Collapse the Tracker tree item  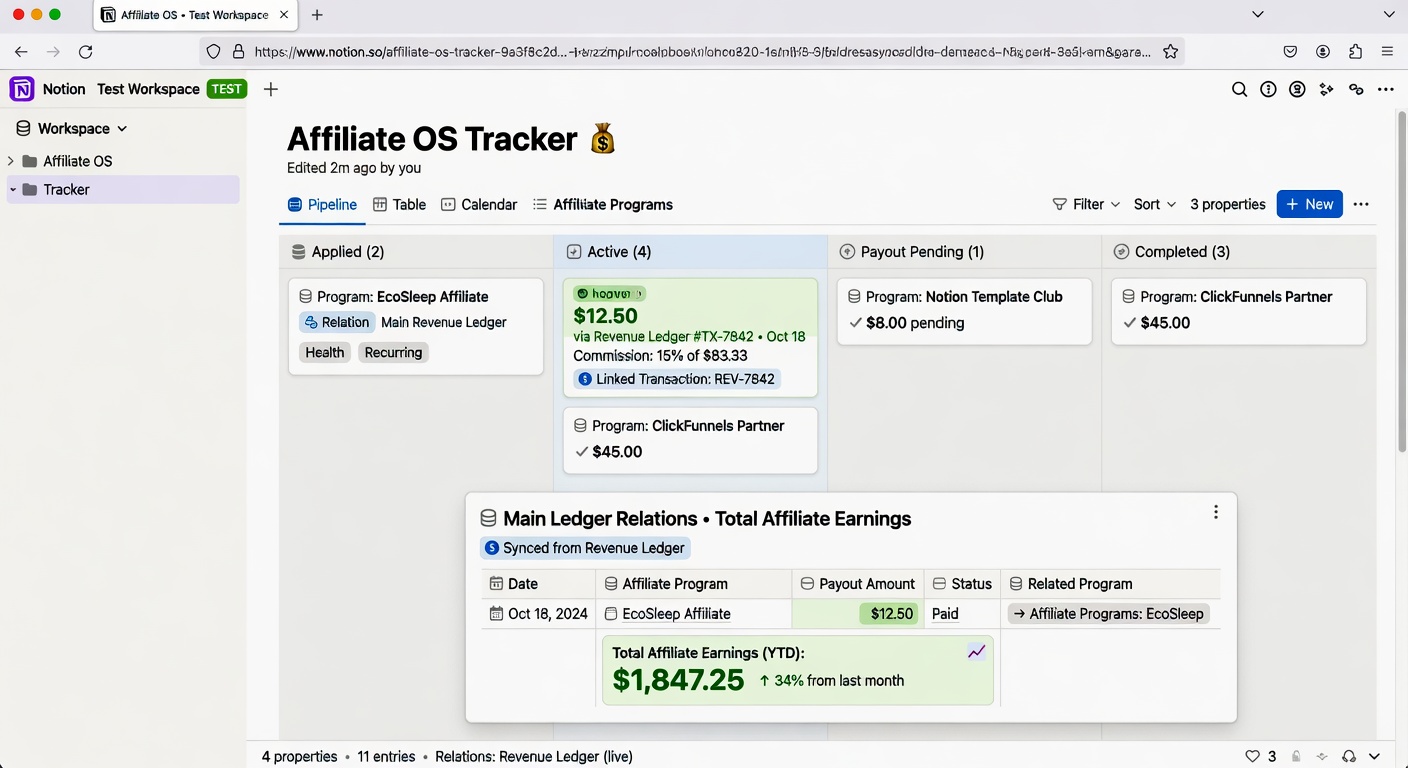click(12, 189)
